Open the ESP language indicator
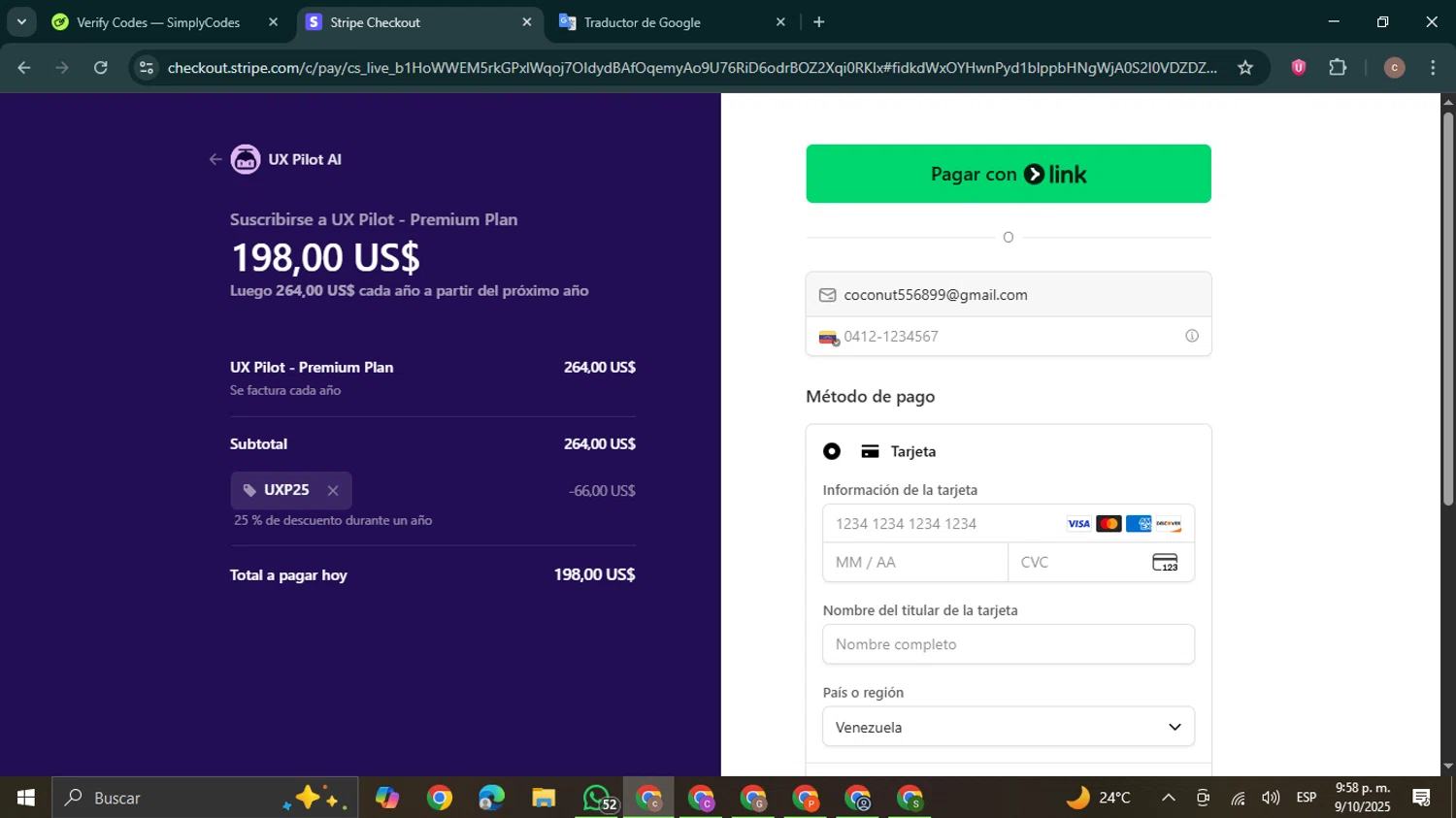This screenshot has height=818, width=1456. pyautogui.click(x=1307, y=798)
